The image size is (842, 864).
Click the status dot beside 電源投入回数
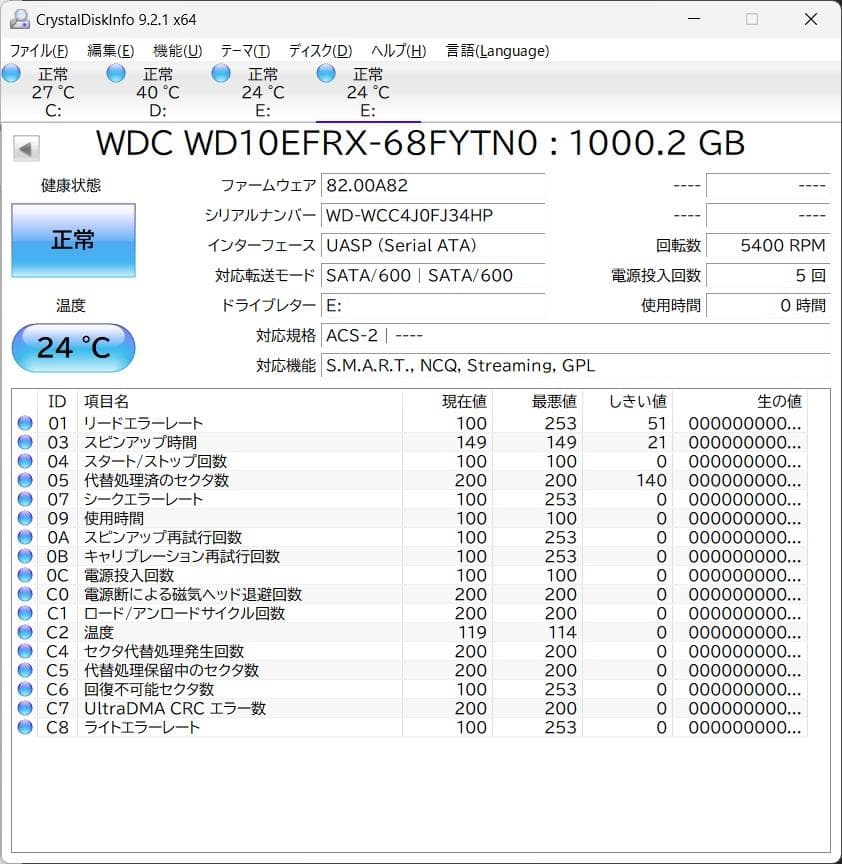pos(24,575)
